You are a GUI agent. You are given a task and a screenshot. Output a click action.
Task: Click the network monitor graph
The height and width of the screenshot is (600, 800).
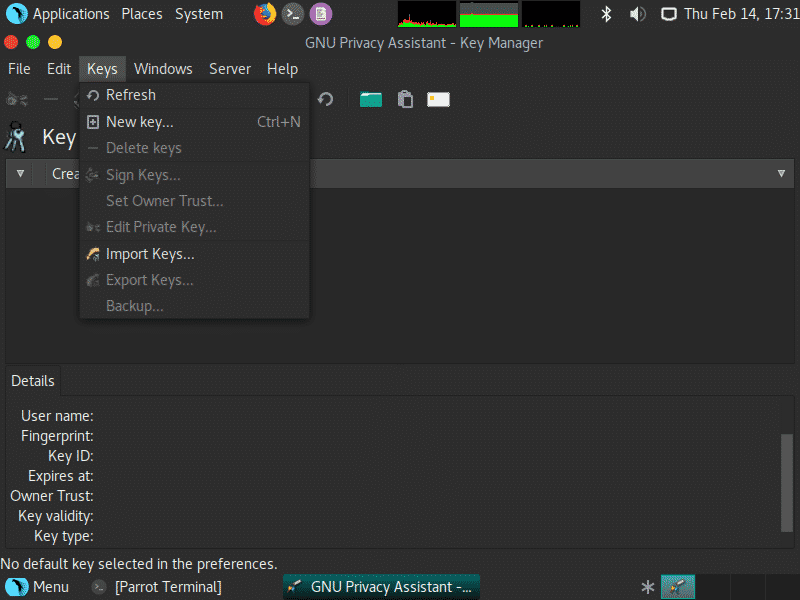(x=551, y=14)
